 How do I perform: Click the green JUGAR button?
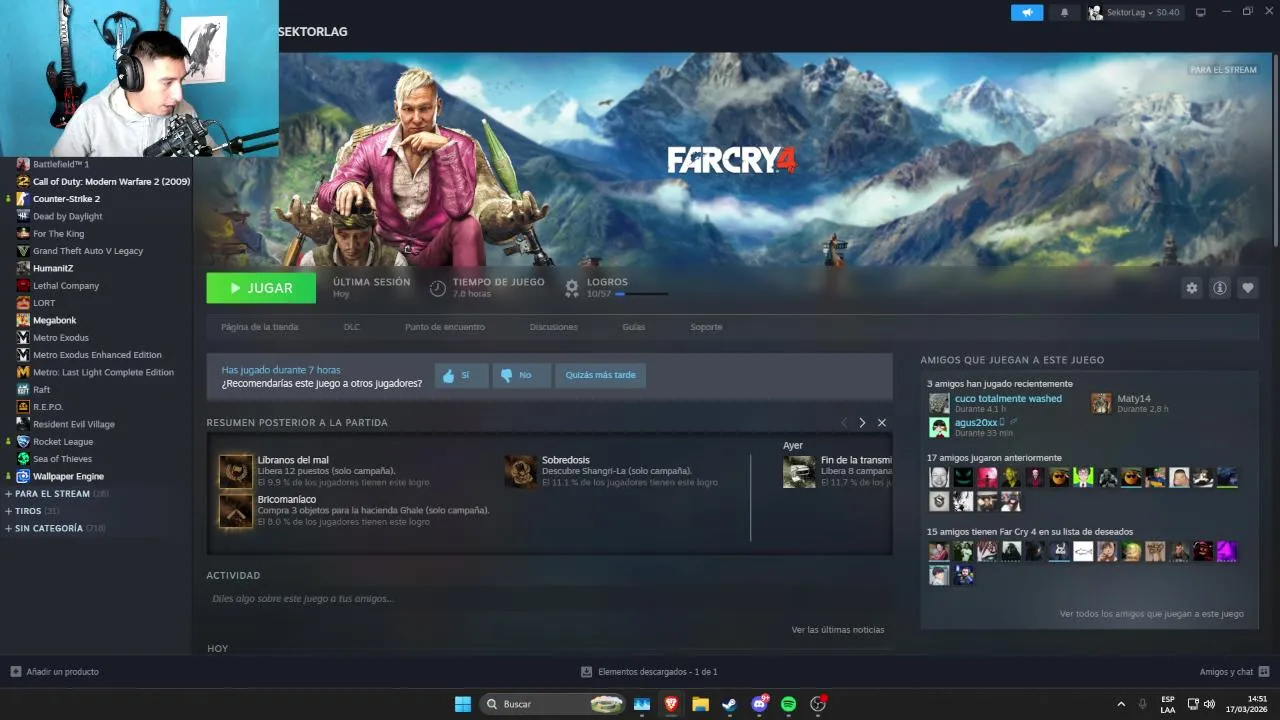pyautogui.click(x=261, y=288)
